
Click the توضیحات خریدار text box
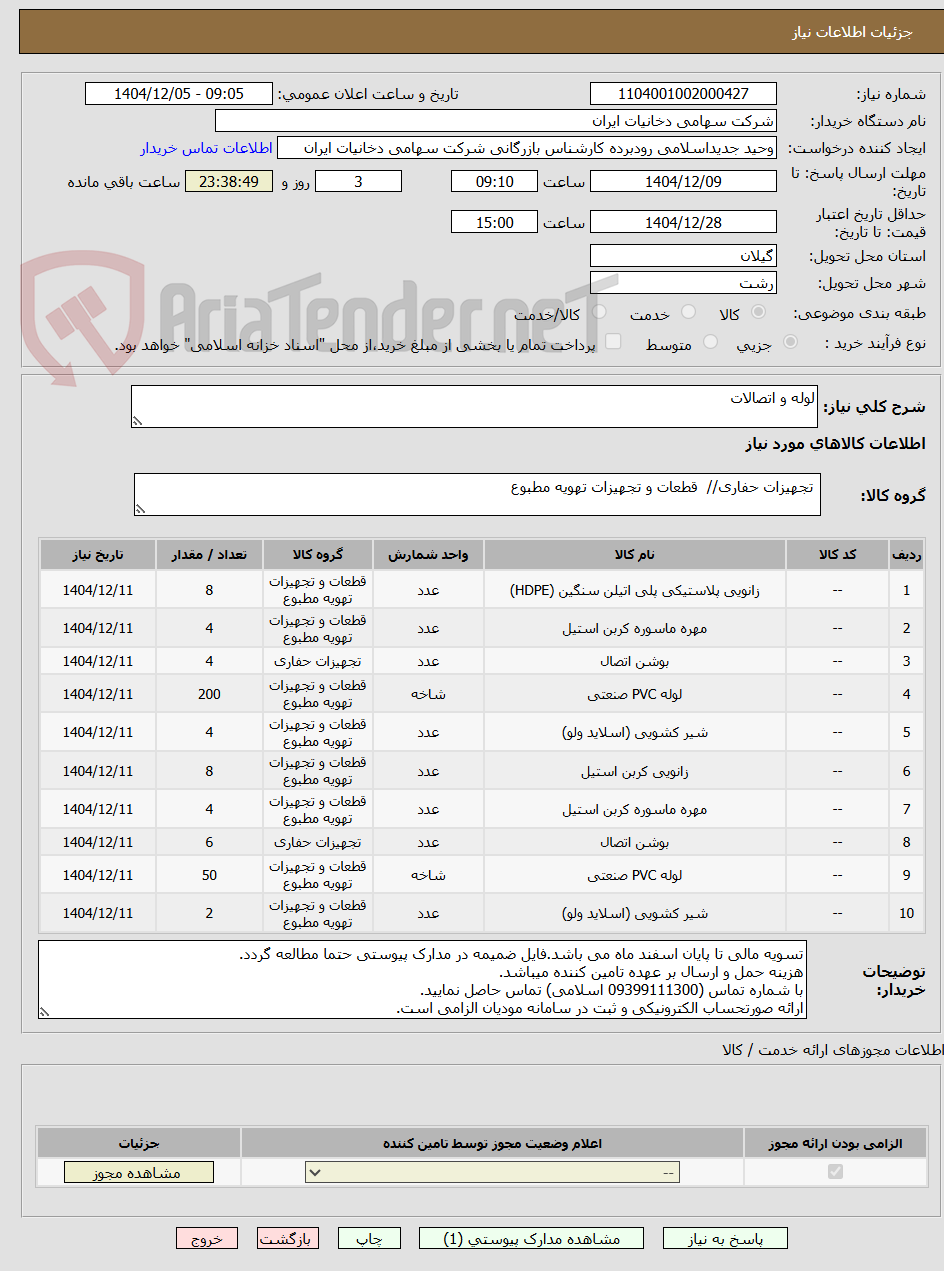pyautogui.click(x=422, y=979)
